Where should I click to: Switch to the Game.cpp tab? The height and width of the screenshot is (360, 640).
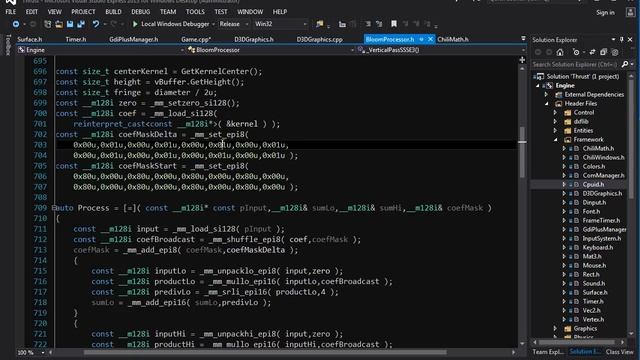[196, 39]
